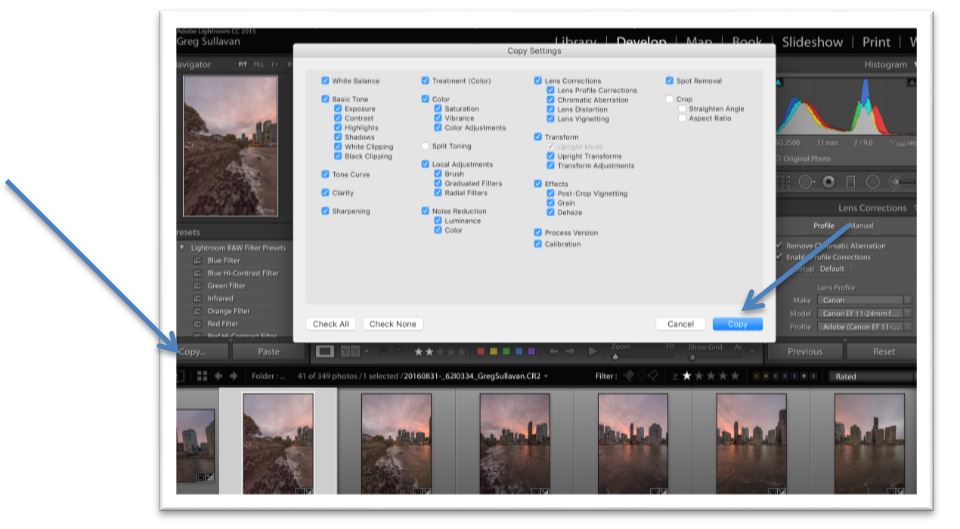Toggle the Luminance noise reduction checkbox
Viewport: 960px width, 529px height.
[x=438, y=220]
